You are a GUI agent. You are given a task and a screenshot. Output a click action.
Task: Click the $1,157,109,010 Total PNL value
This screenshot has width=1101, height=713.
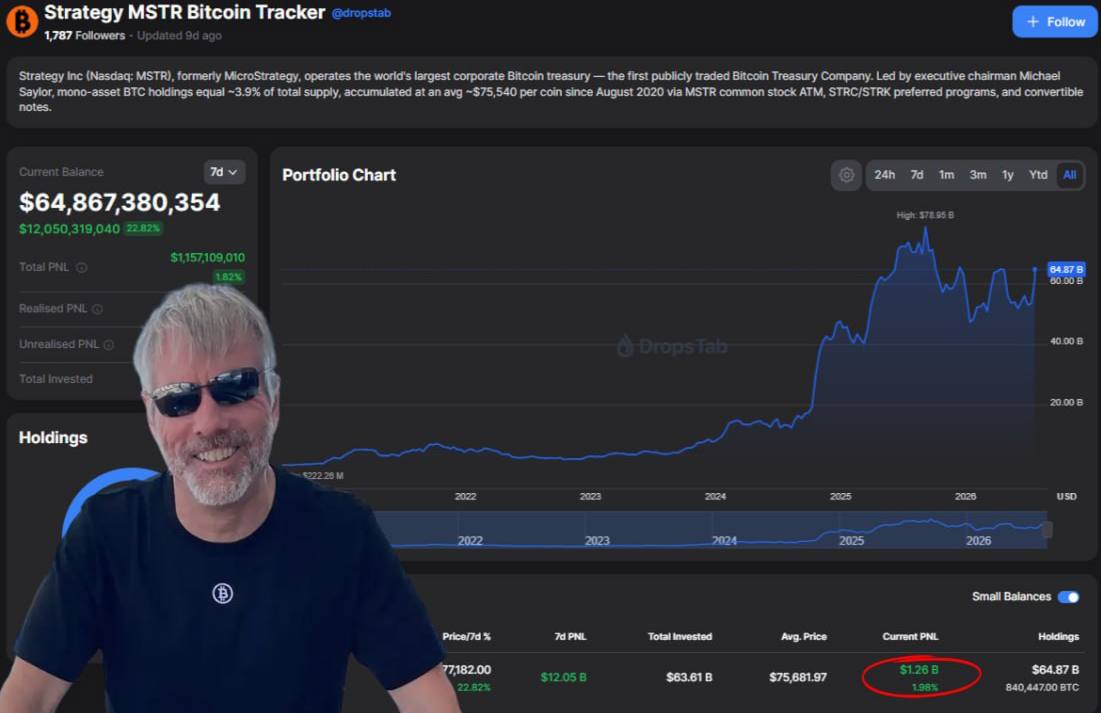coord(207,258)
